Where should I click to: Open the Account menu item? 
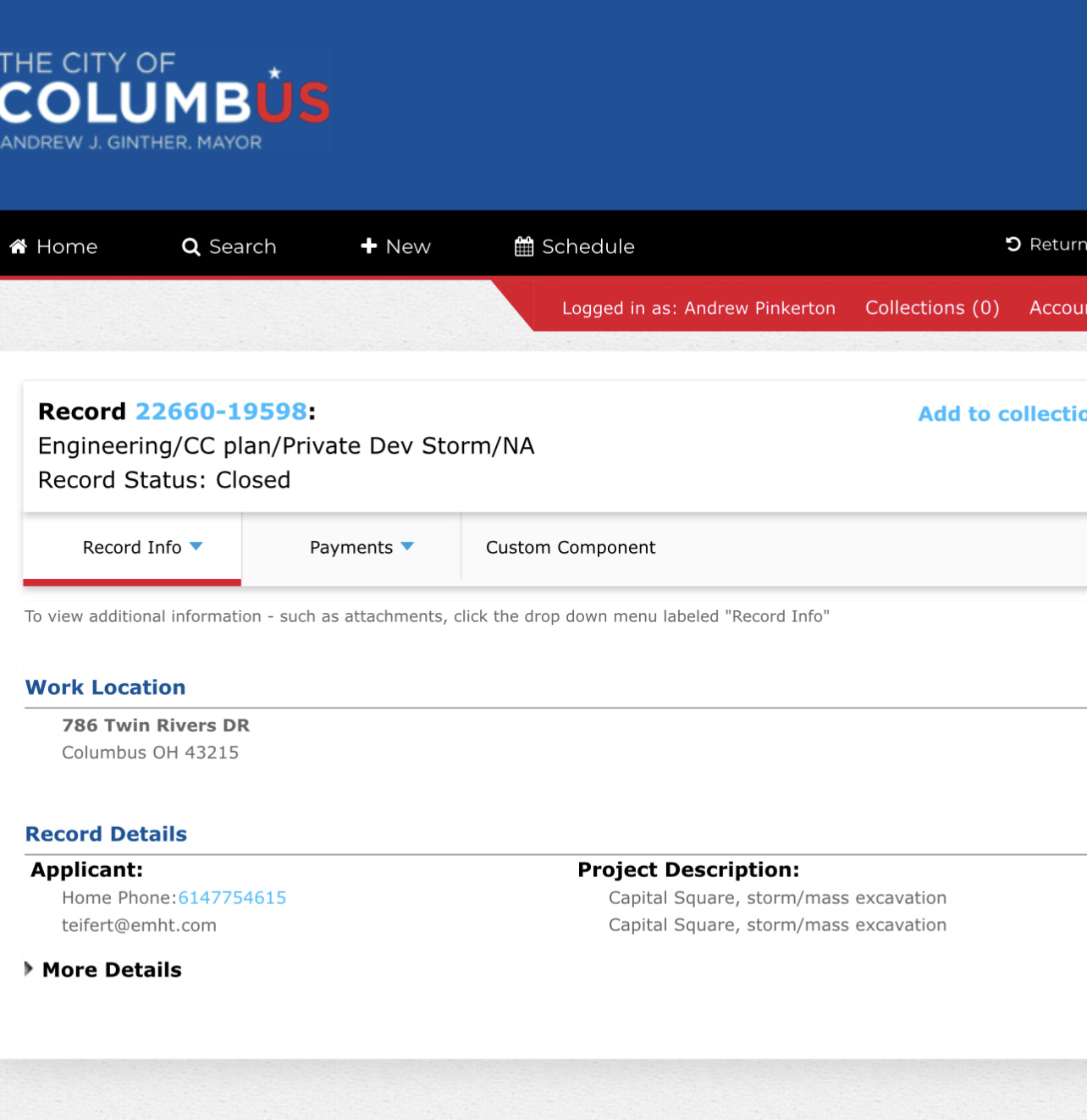coord(1058,308)
